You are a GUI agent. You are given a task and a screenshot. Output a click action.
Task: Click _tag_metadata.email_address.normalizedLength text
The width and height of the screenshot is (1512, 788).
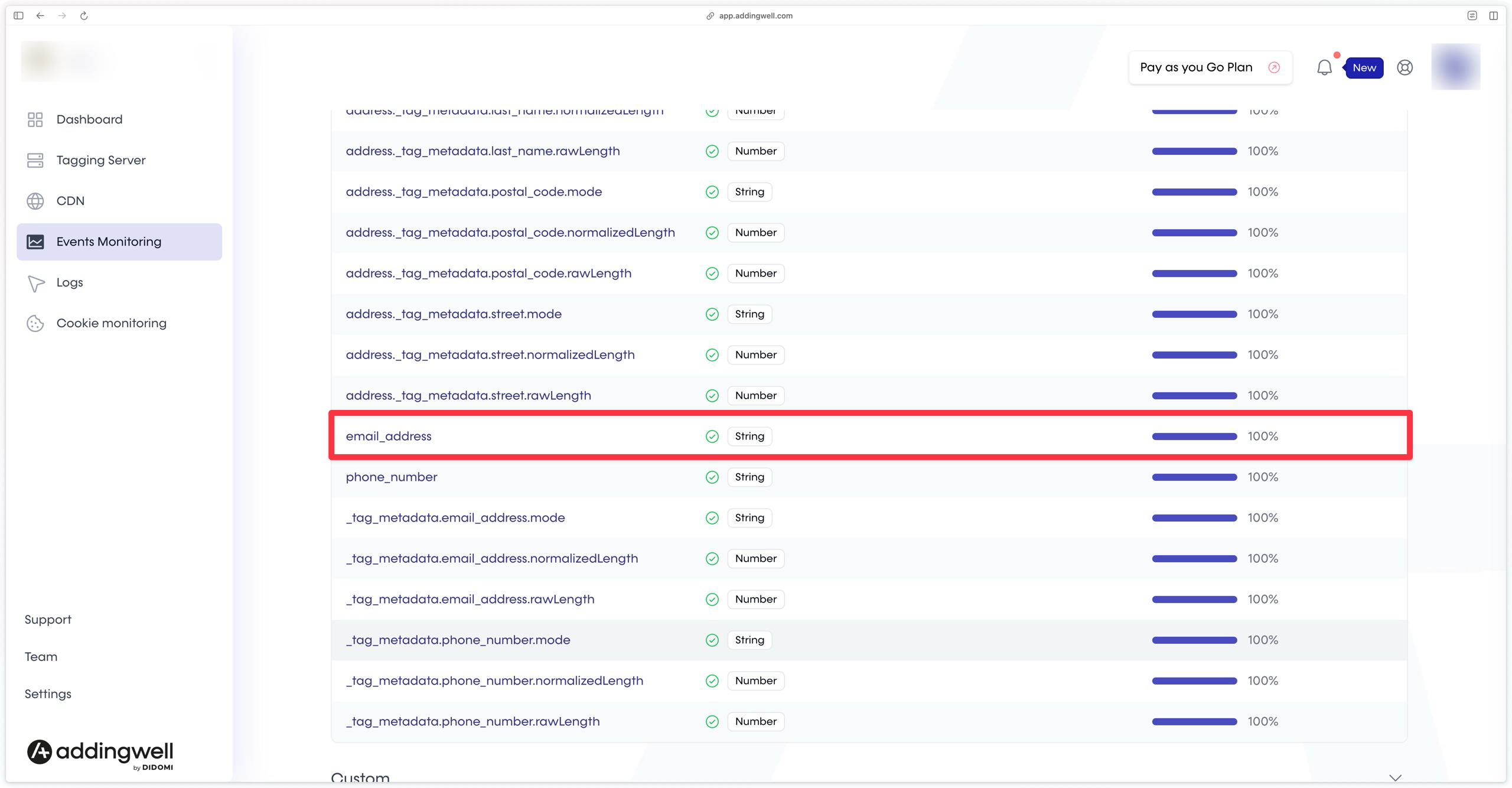point(492,559)
